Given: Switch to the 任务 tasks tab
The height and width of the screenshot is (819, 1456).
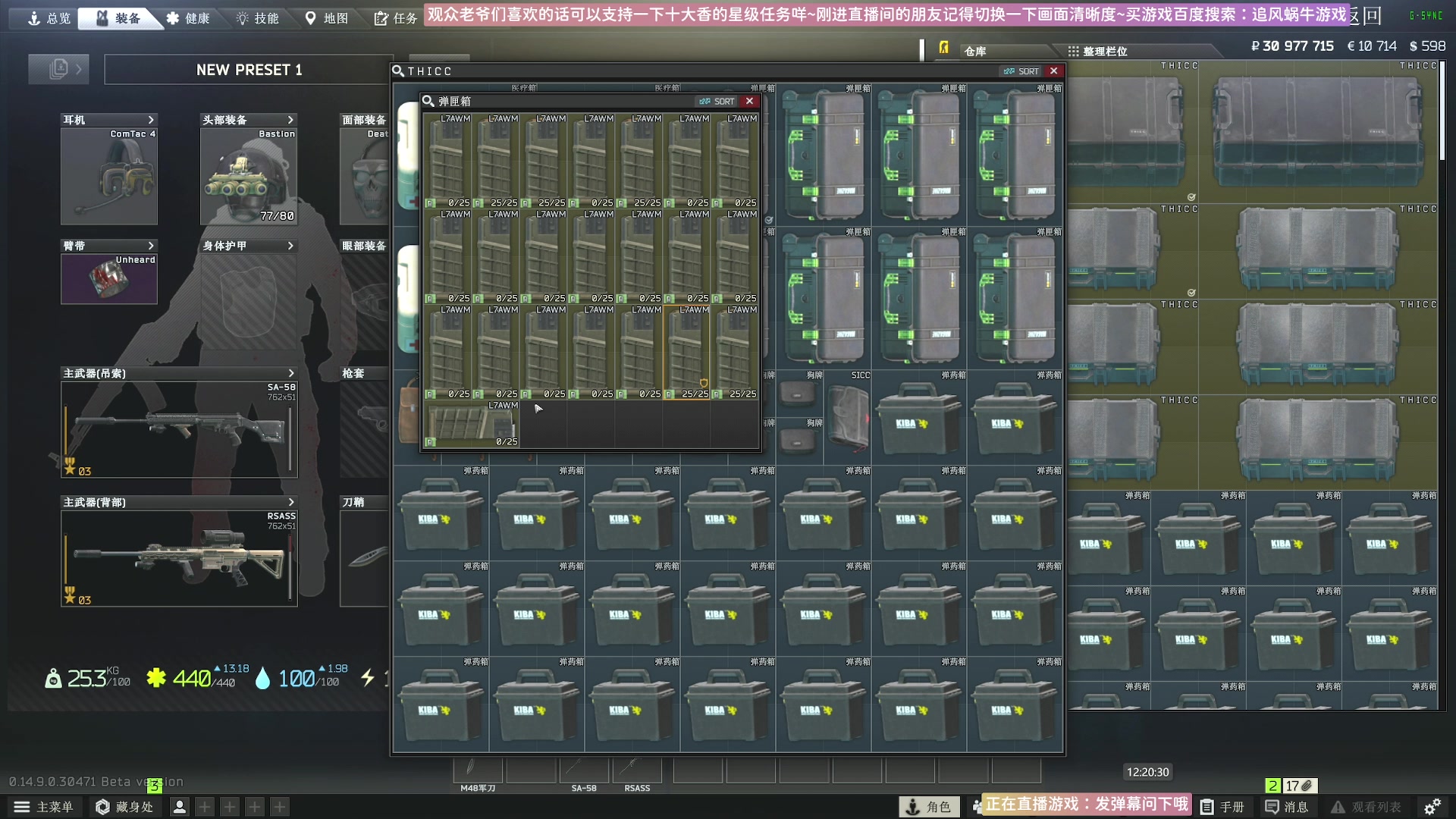Looking at the screenshot, I should pos(395,18).
